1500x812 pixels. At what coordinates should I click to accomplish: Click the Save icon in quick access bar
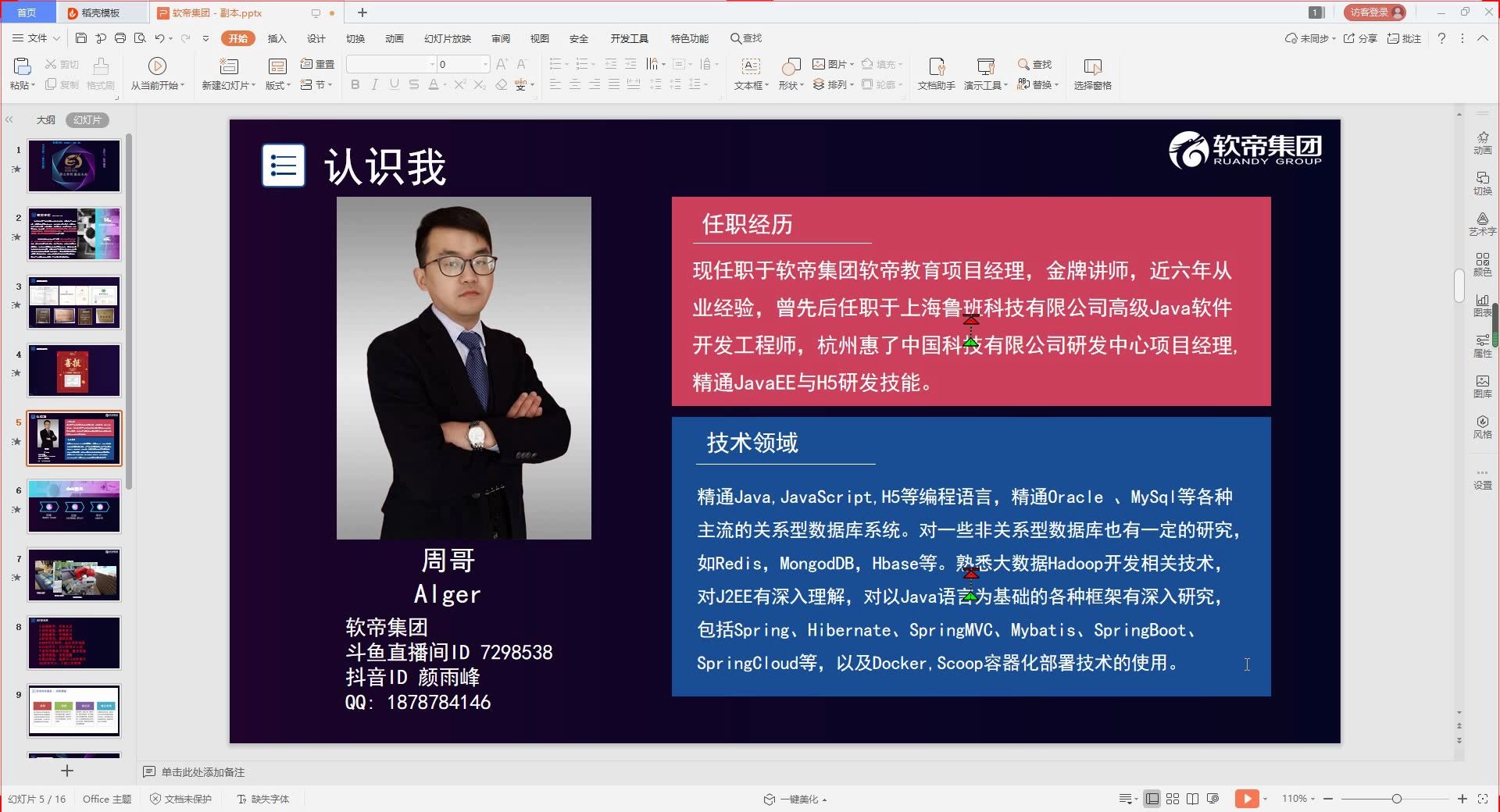pyautogui.click(x=81, y=38)
